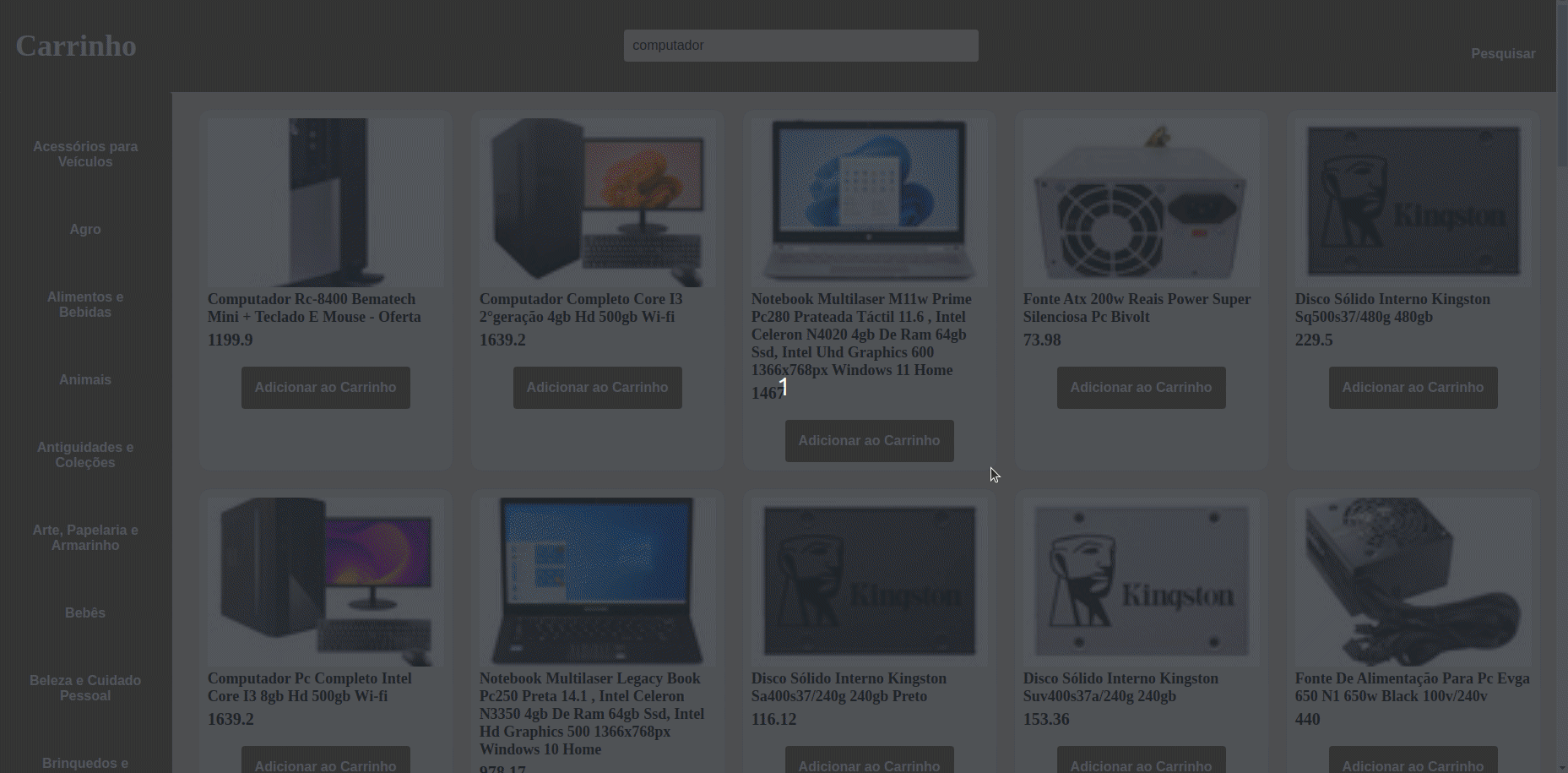Image resolution: width=1568 pixels, height=773 pixels.
Task: Add Notebook Multilaser M11w Prime to cart
Action: [x=870, y=441]
